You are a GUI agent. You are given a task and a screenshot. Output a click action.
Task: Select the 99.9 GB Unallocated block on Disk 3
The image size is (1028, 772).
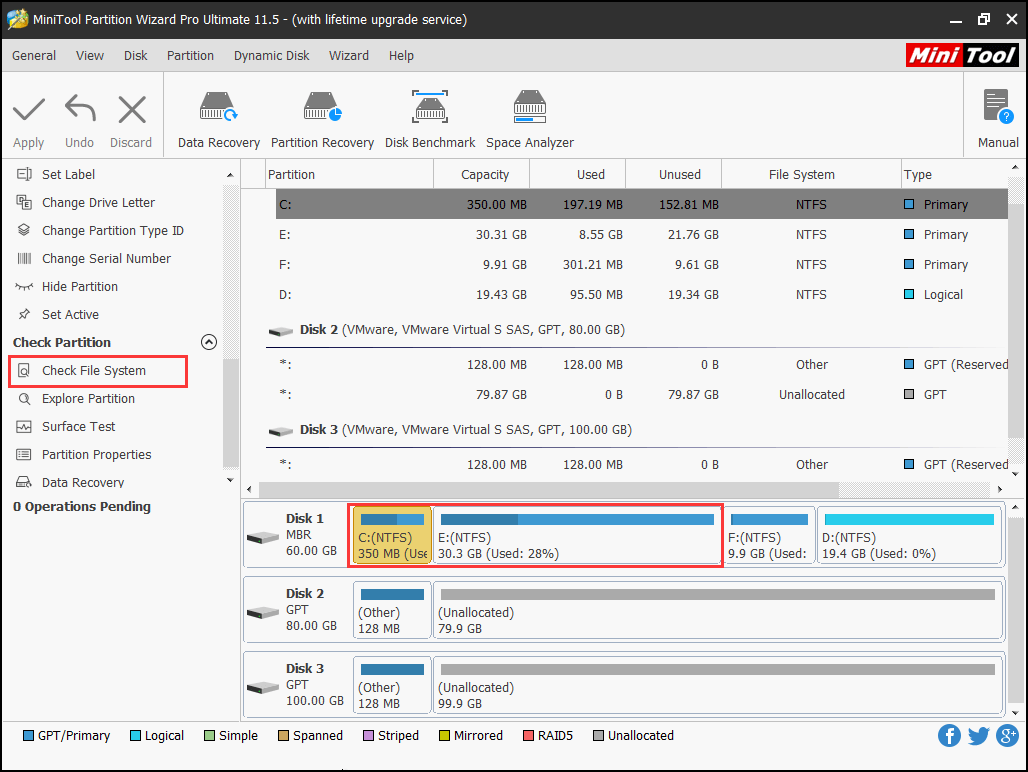tap(718, 685)
